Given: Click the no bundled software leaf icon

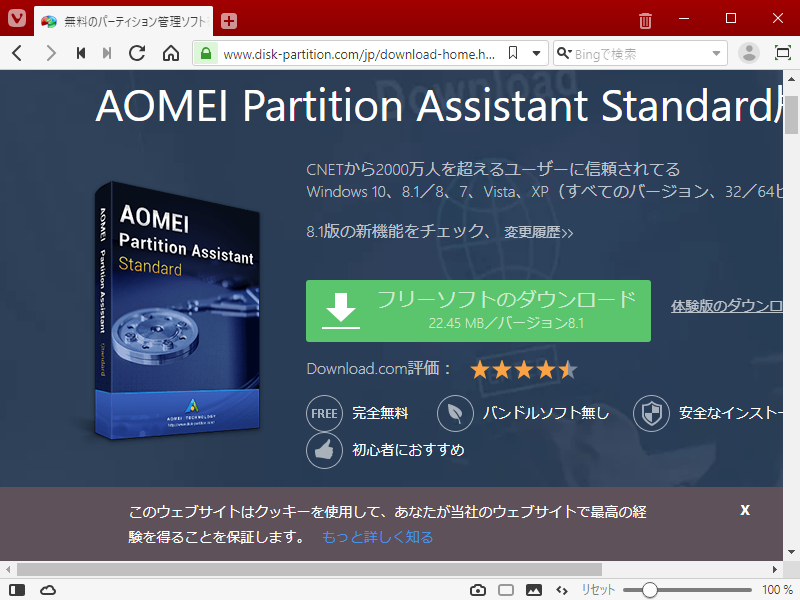Looking at the screenshot, I should pyautogui.click(x=455, y=413).
